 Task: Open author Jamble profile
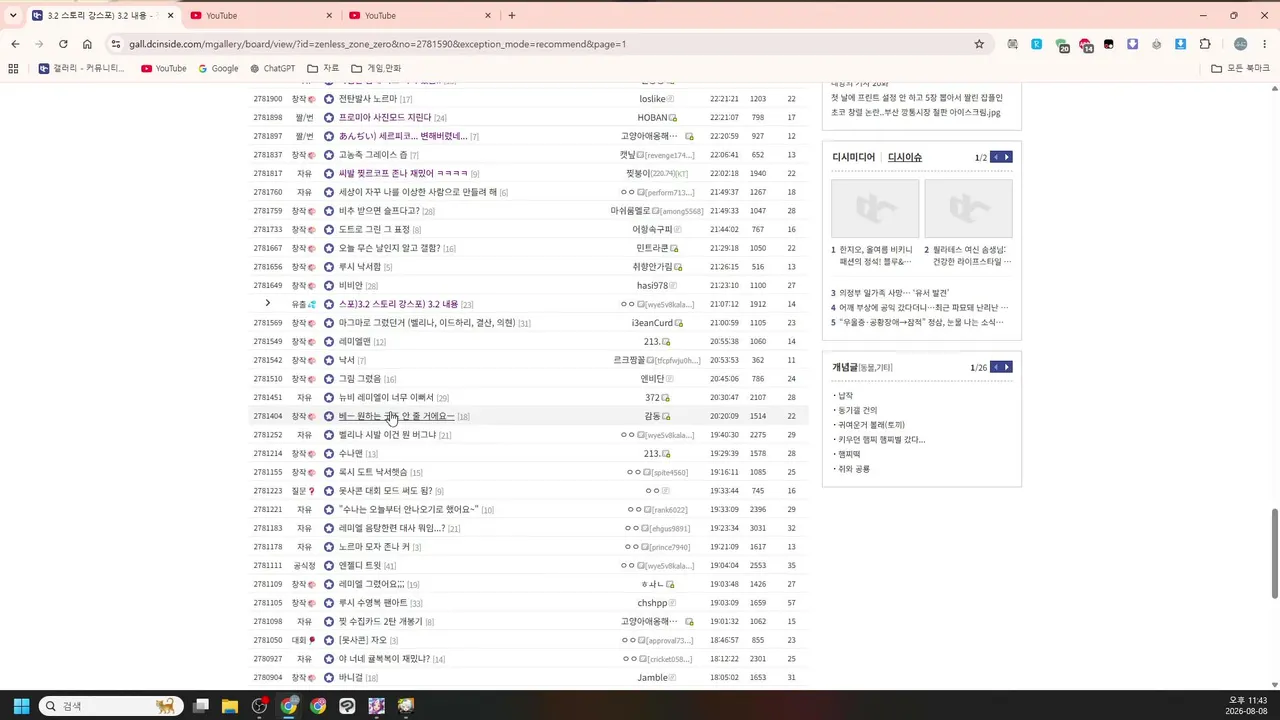pos(652,678)
